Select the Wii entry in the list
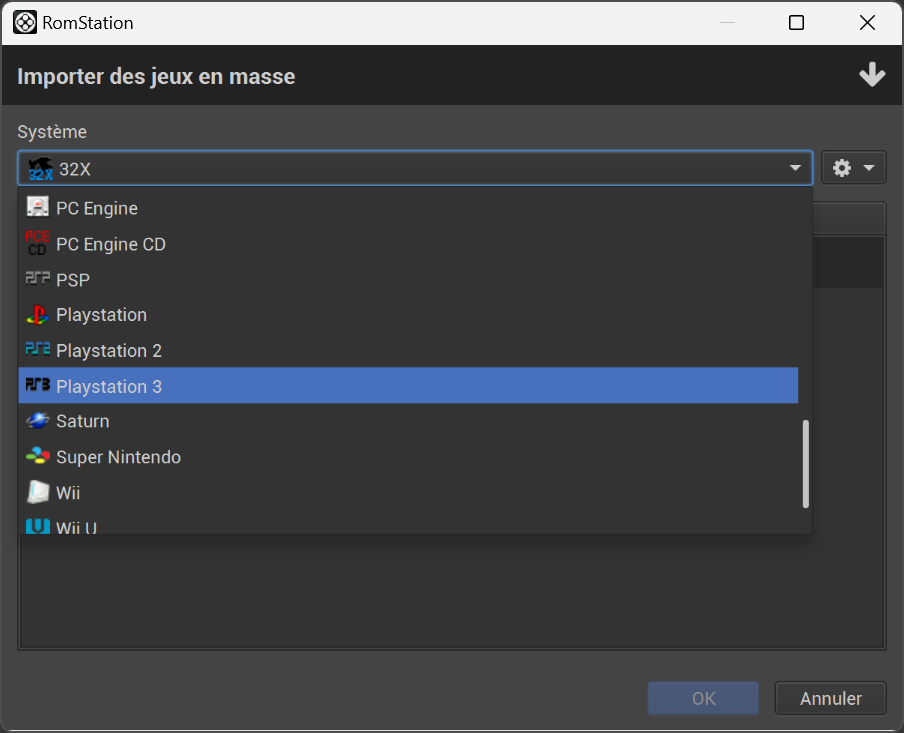 point(67,492)
